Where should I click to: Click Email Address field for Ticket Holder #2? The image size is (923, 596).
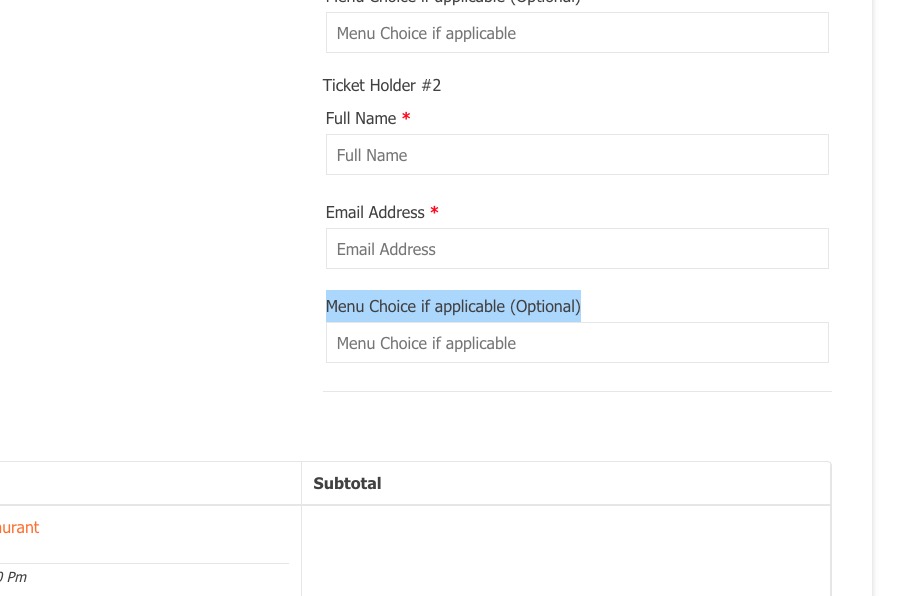pyautogui.click(x=577, y=249)
